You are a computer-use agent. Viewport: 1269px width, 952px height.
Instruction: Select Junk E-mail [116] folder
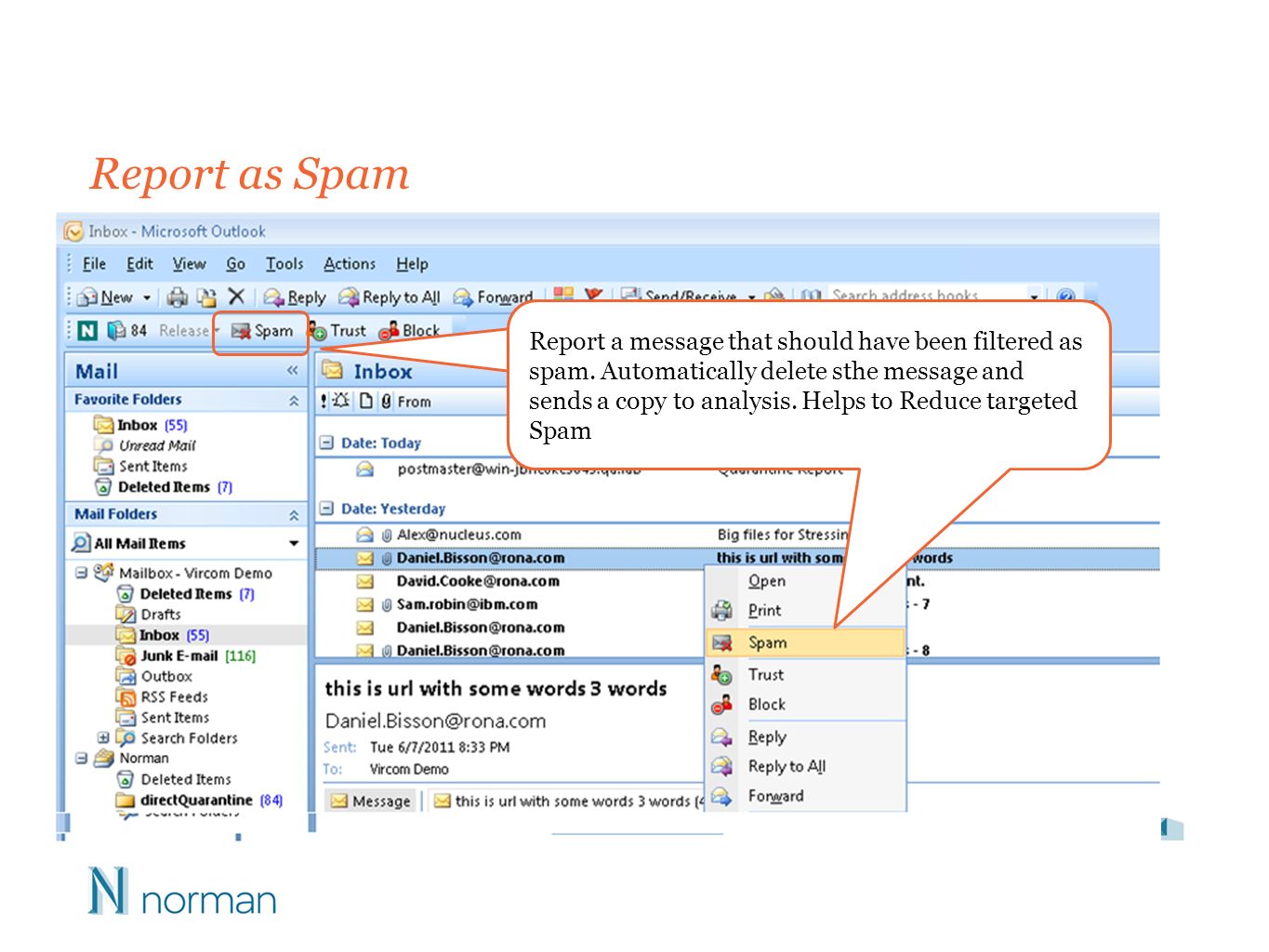pos(186,655)
